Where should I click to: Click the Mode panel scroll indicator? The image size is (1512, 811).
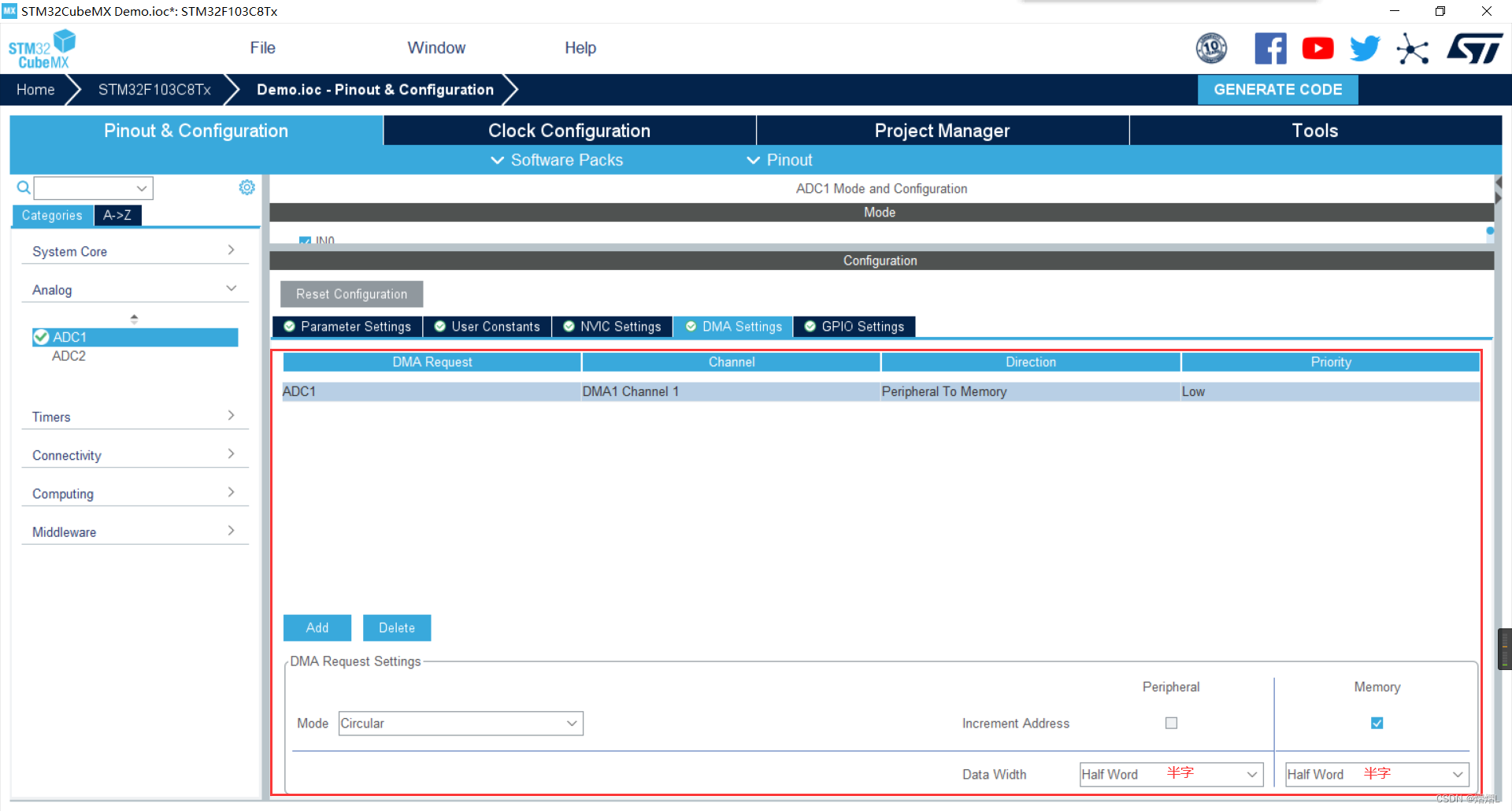tap(1489, 231)
